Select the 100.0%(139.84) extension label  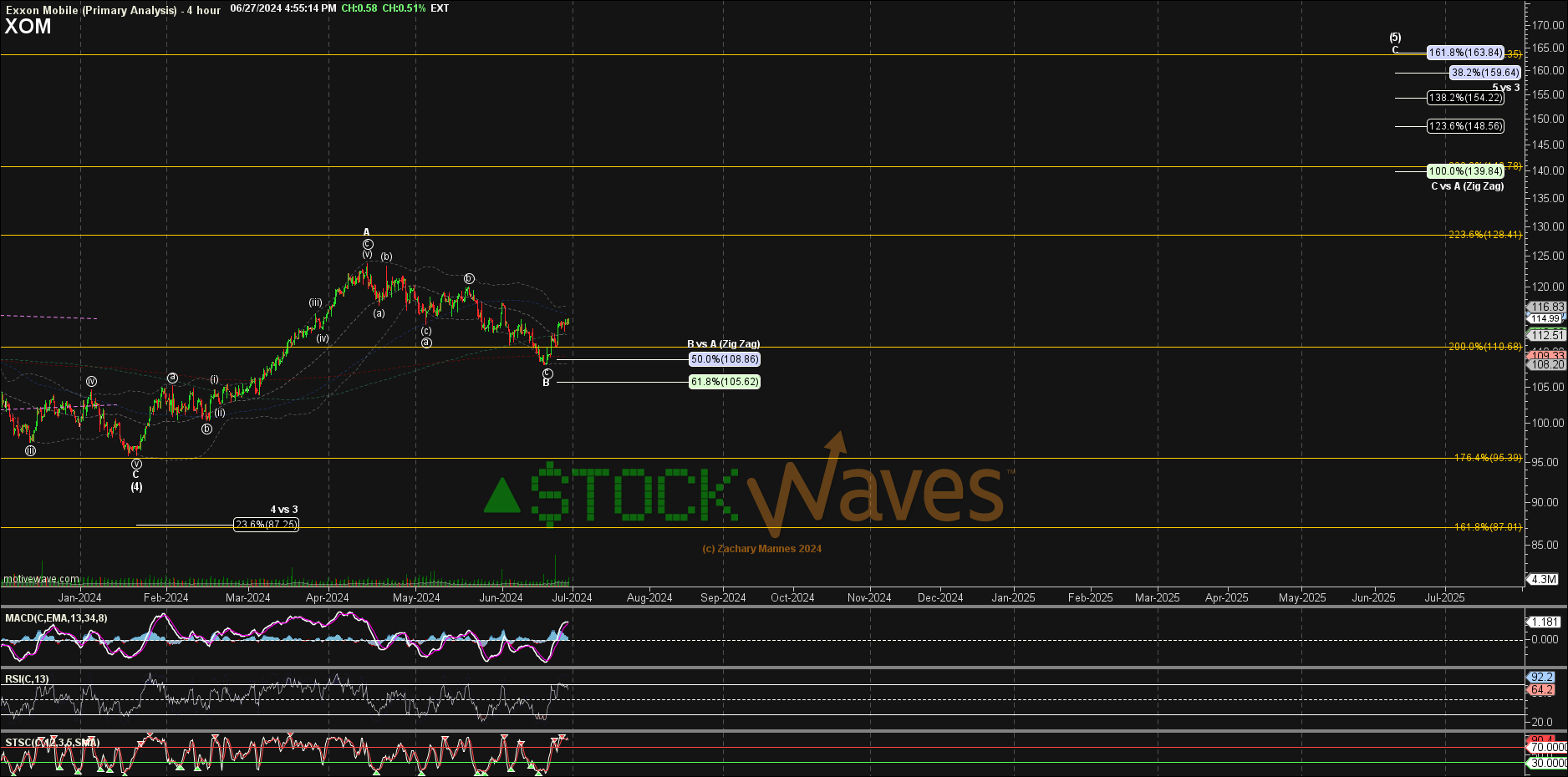point(1465,171)
